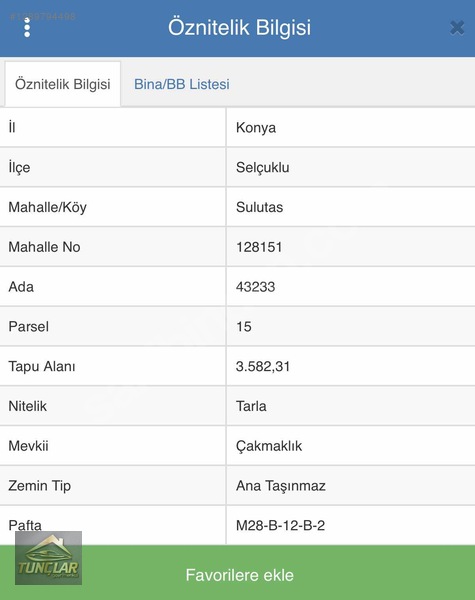Click the Tapu Alanı row label
The image size is (475, 600).
(42, 367)
